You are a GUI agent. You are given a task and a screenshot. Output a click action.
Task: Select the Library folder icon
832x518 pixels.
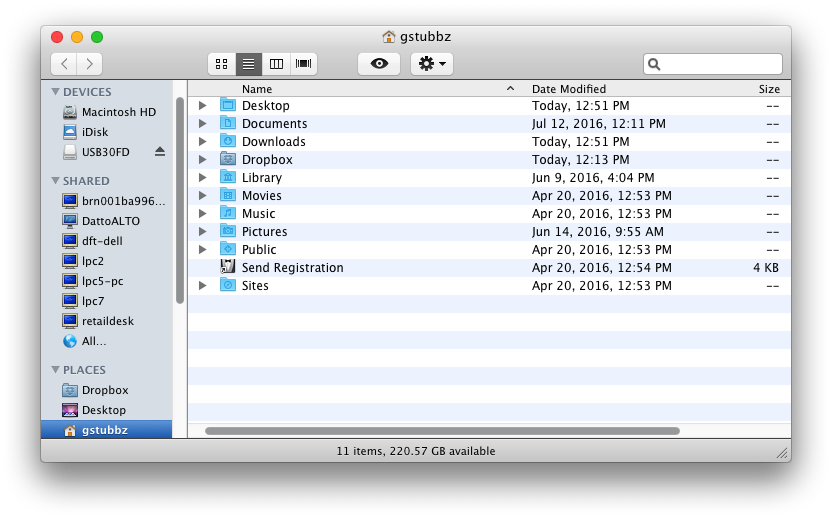click(228, 177)
